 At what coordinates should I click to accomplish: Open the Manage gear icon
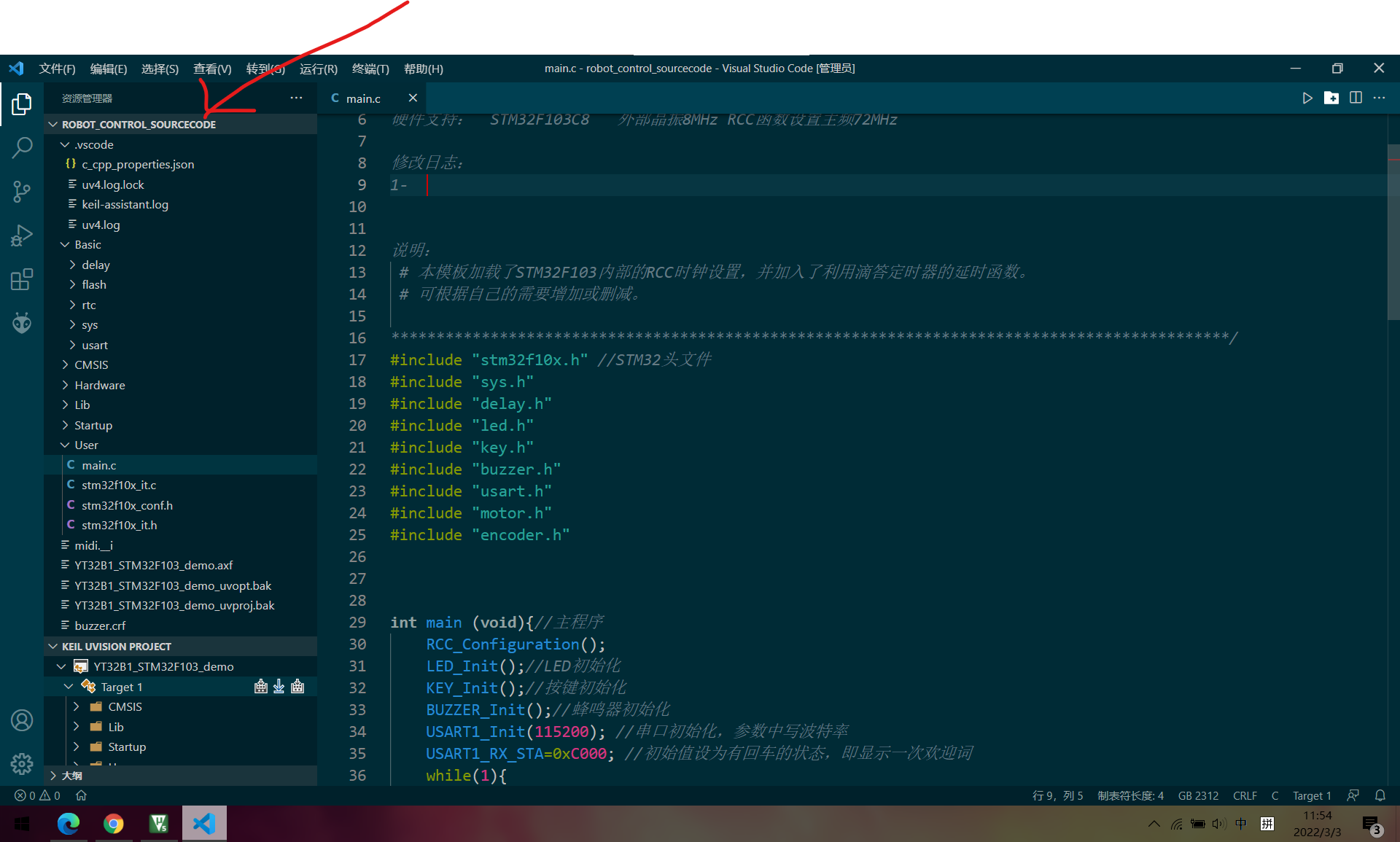coord(22,763)
